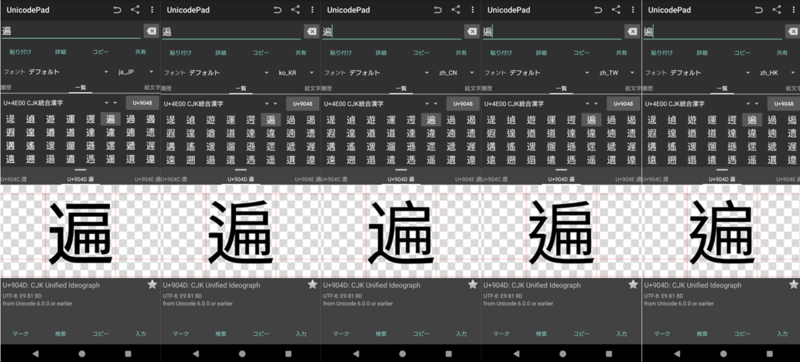Star the U+904D character in zh_HK screen

coord(793,285)
